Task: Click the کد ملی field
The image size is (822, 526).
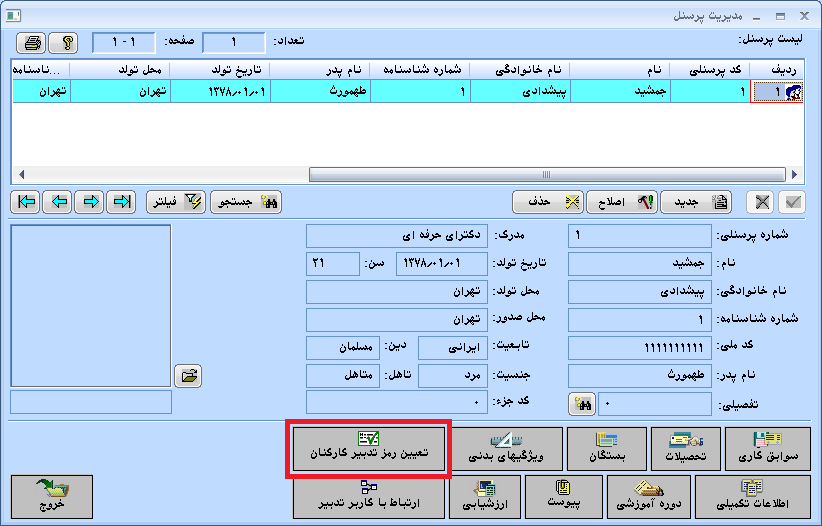Action: (x=640, y=348)
